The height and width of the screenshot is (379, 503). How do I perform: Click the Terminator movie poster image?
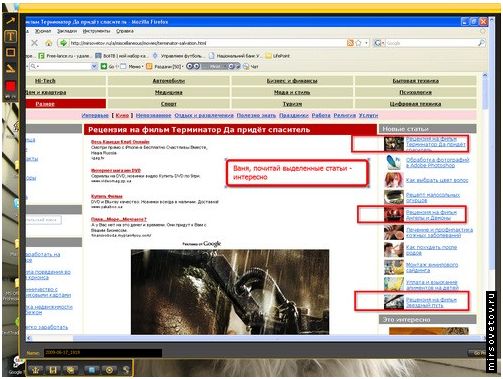click(230, 292)
